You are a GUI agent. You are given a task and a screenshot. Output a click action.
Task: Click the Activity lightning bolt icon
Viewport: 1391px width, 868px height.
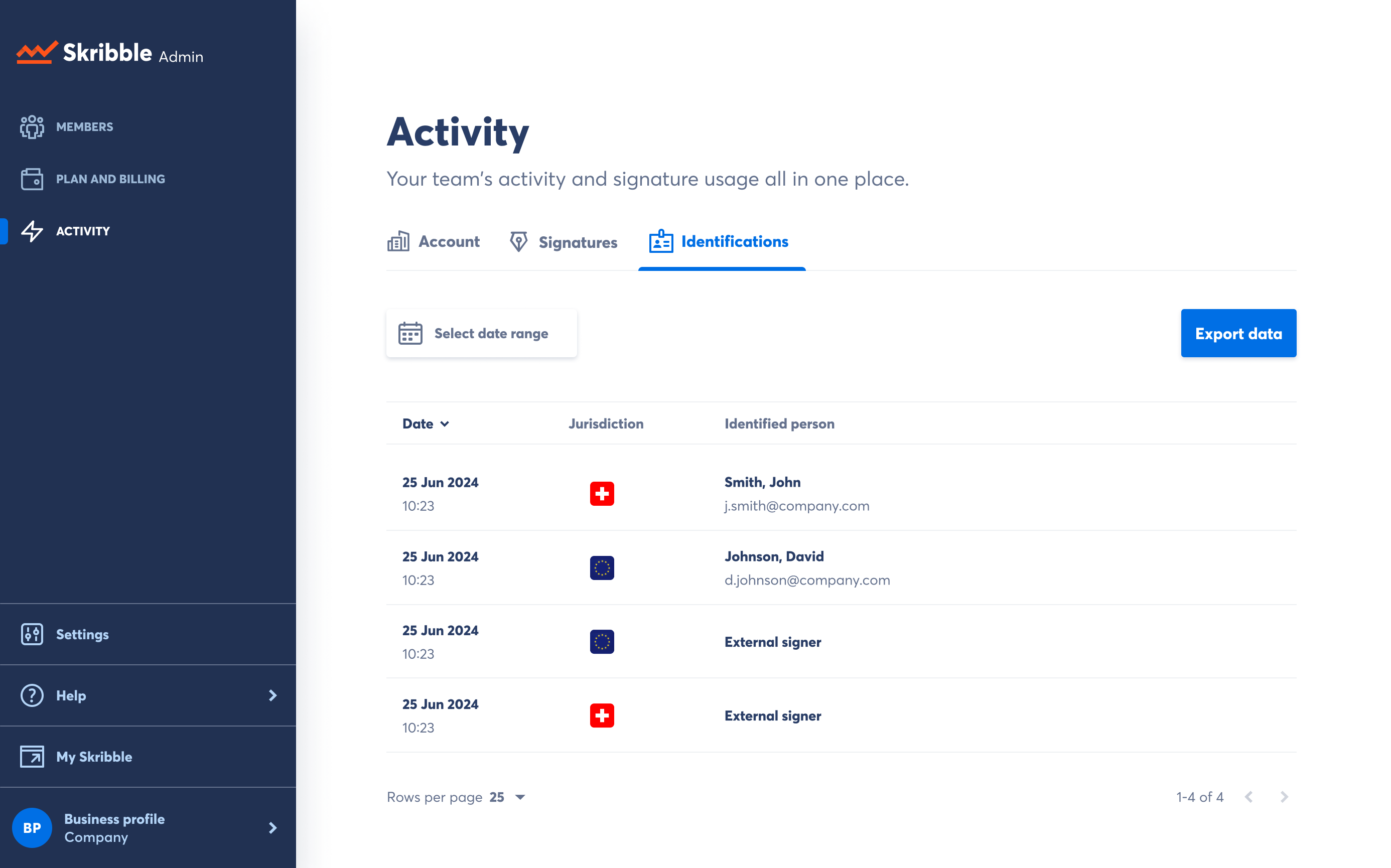pos(32,231)
